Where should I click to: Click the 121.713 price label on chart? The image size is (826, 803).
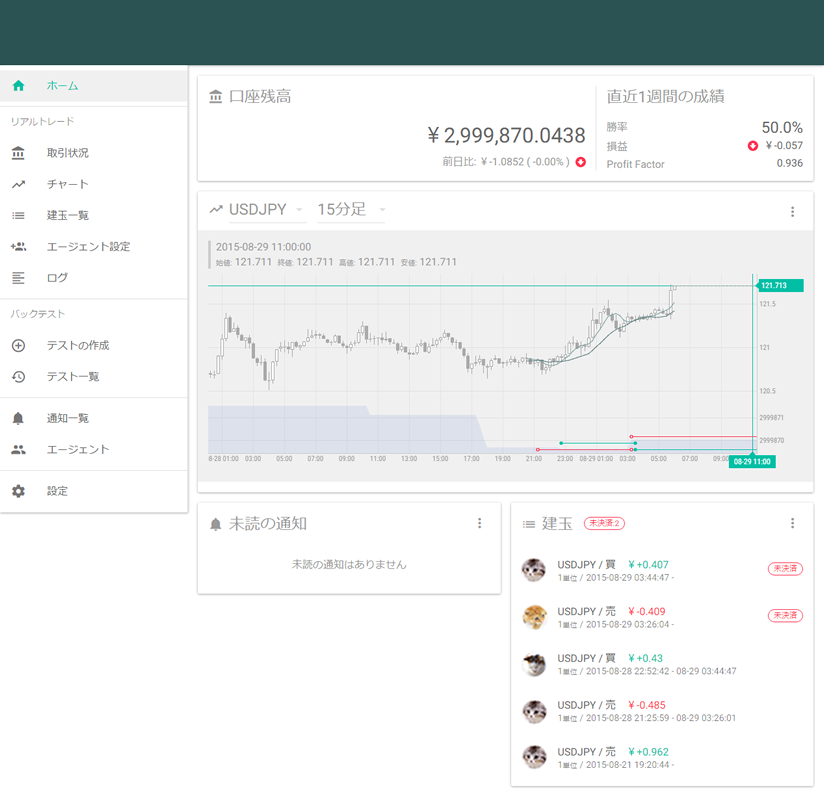780,285
